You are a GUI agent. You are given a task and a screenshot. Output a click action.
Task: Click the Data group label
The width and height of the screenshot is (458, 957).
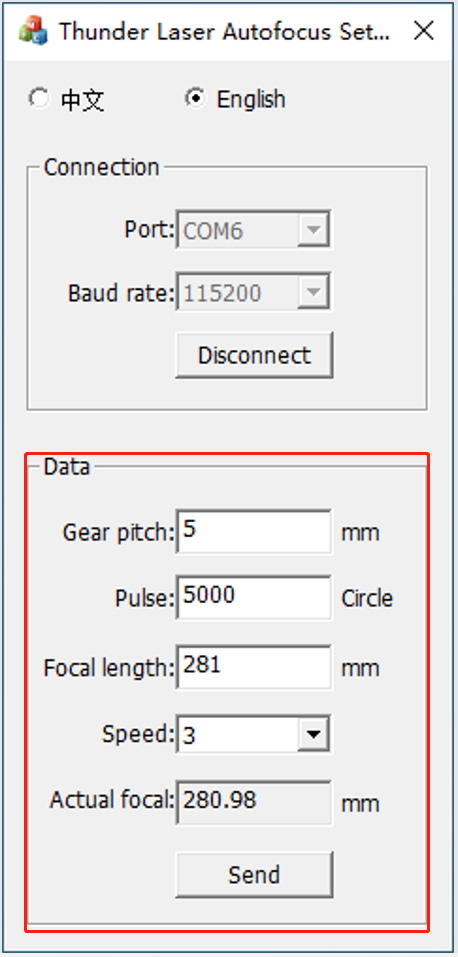67,467
